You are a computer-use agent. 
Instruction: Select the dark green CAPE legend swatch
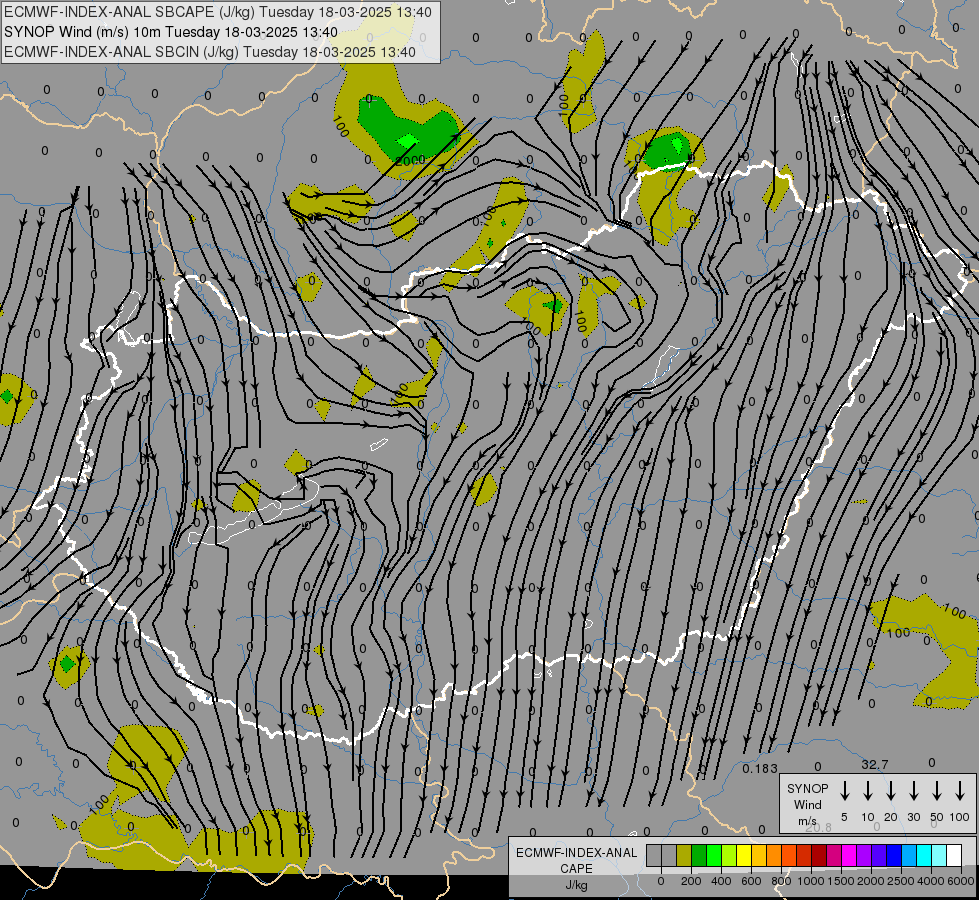tap(699, 855)
